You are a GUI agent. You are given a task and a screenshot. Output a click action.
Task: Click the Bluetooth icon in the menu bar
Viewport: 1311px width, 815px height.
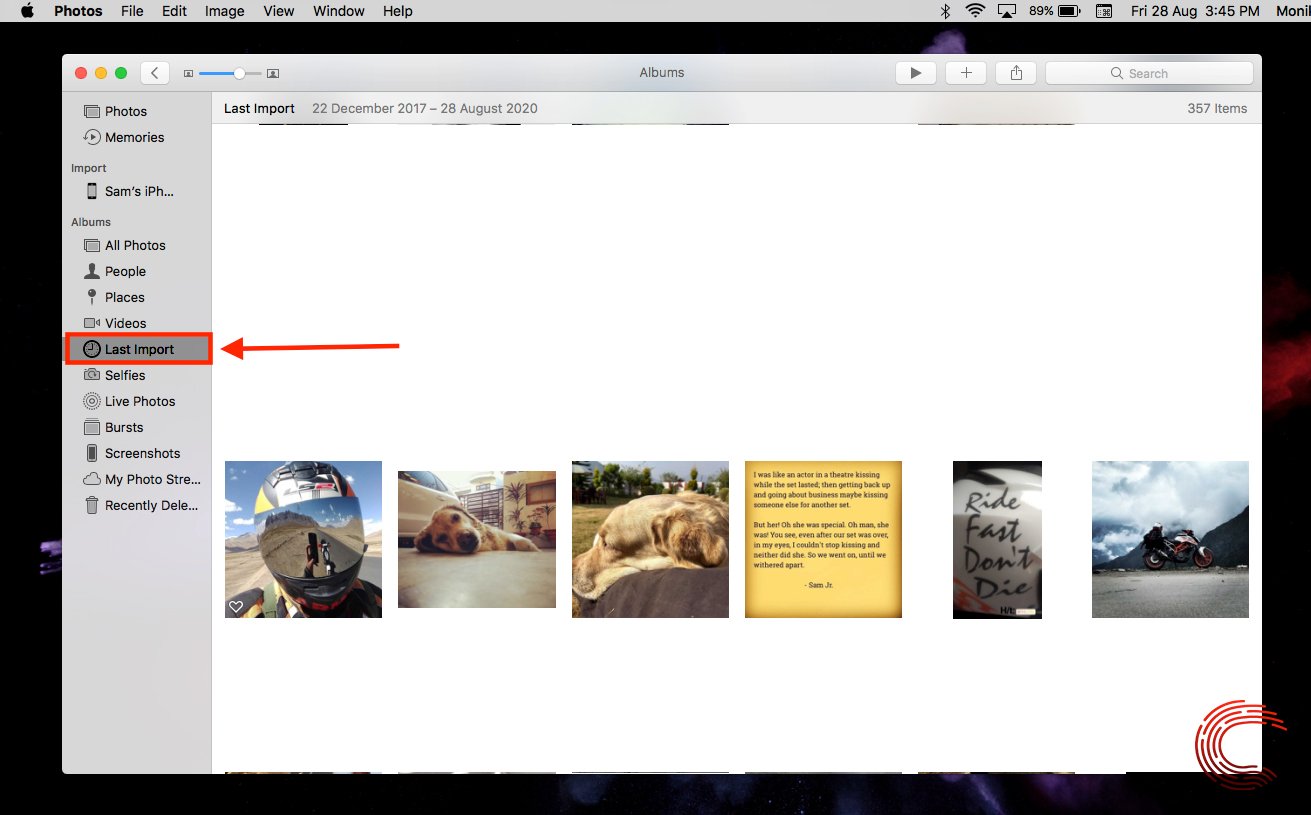pos(945,11)
